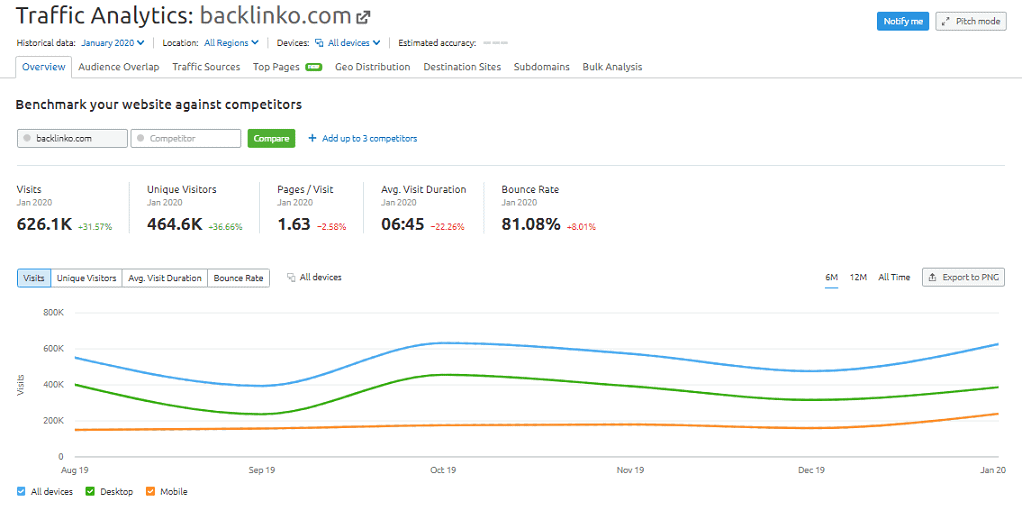Click the Pitch mode button
The height and width of the screenshot is (520, 1022).
pyautogui.click(x=971, y=22)
